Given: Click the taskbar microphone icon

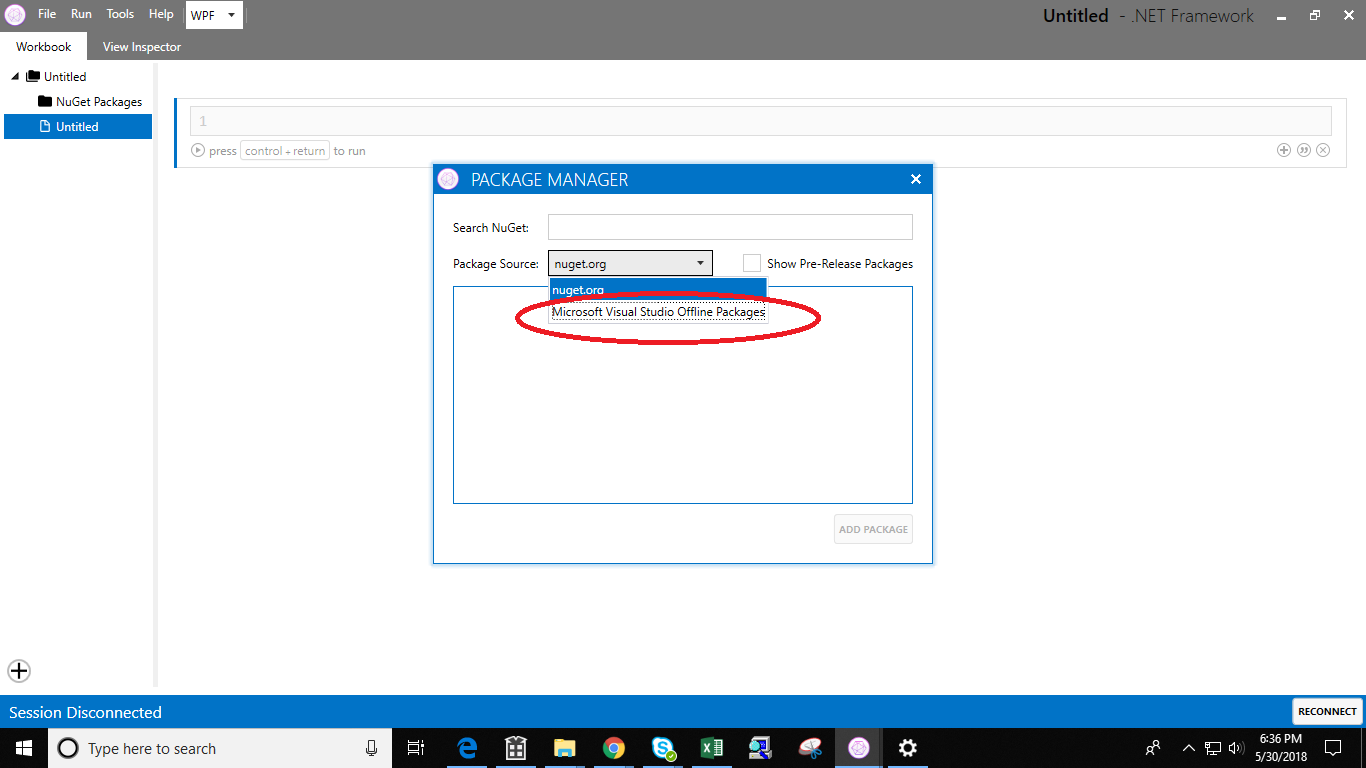Looking at the screenshot, I should (x=372, y=748).
